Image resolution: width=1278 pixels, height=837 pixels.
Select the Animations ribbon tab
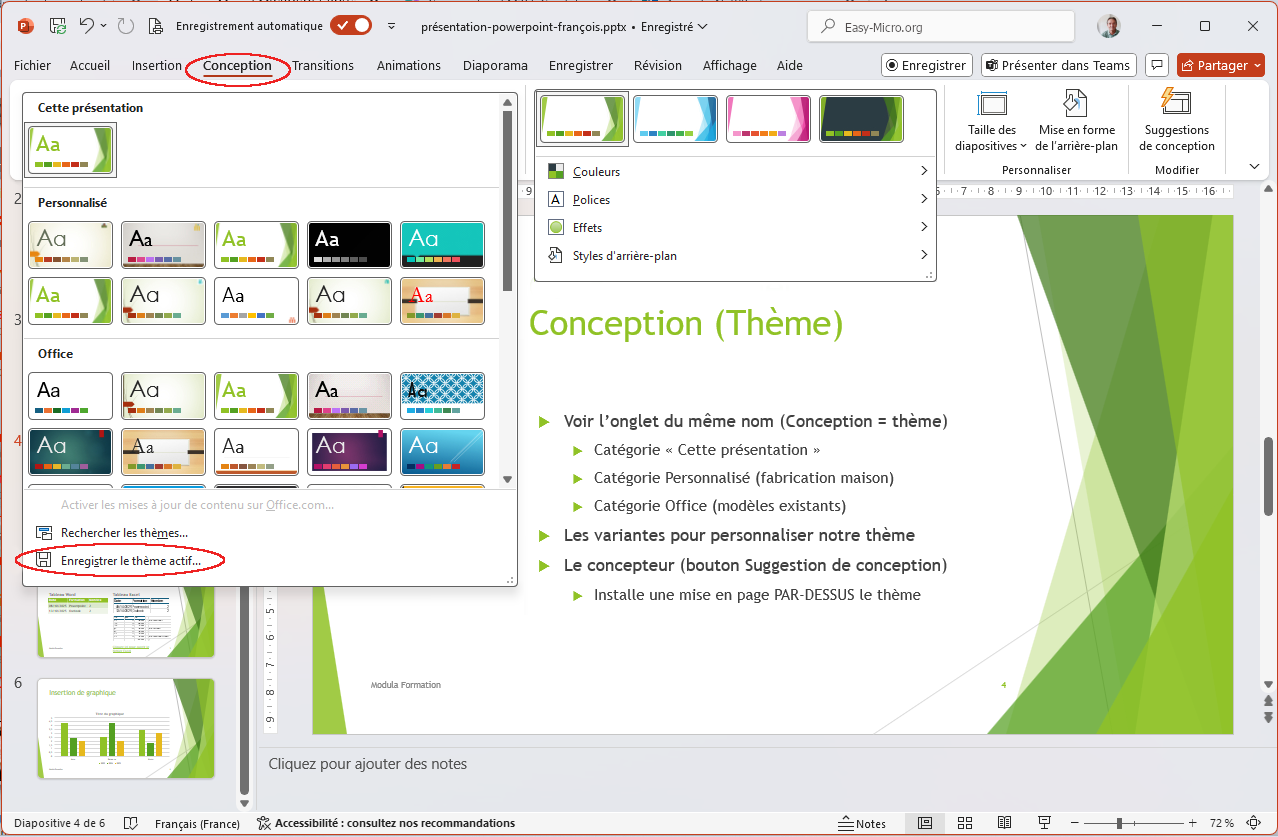408,65
